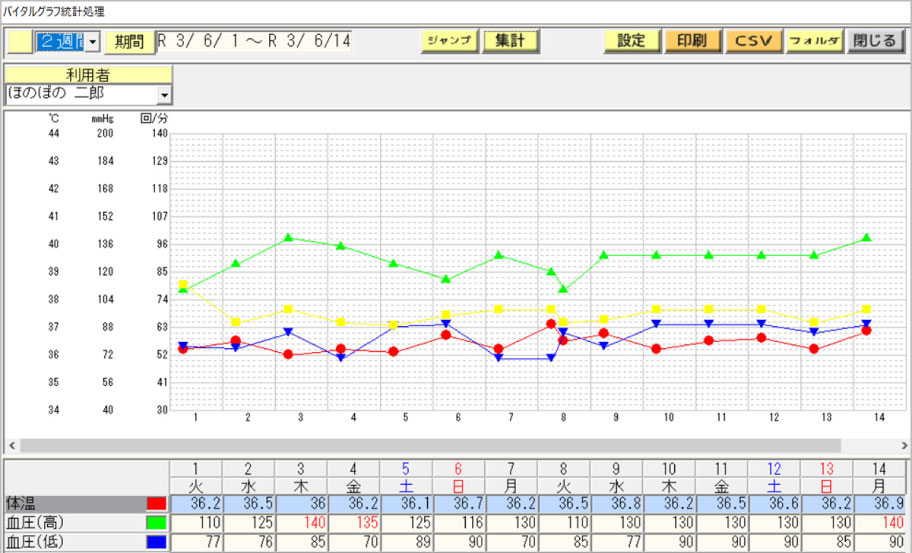Open 集計 to aggregate data
Image resolution: width=912 pixels, height=553 pixels.
click(x=510, y=41)
